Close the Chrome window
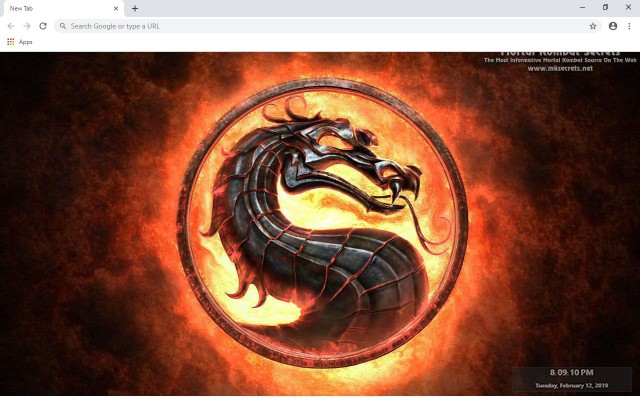 pyautogui.click(x=628, y=7)
